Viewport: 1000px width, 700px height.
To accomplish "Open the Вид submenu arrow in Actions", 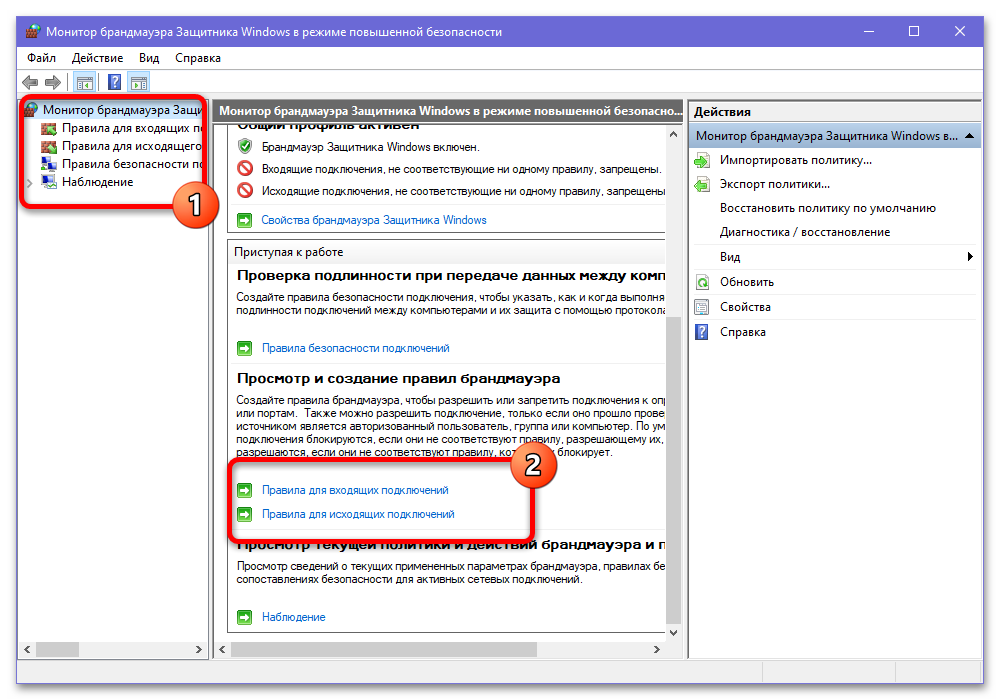I will pos(970,256).
